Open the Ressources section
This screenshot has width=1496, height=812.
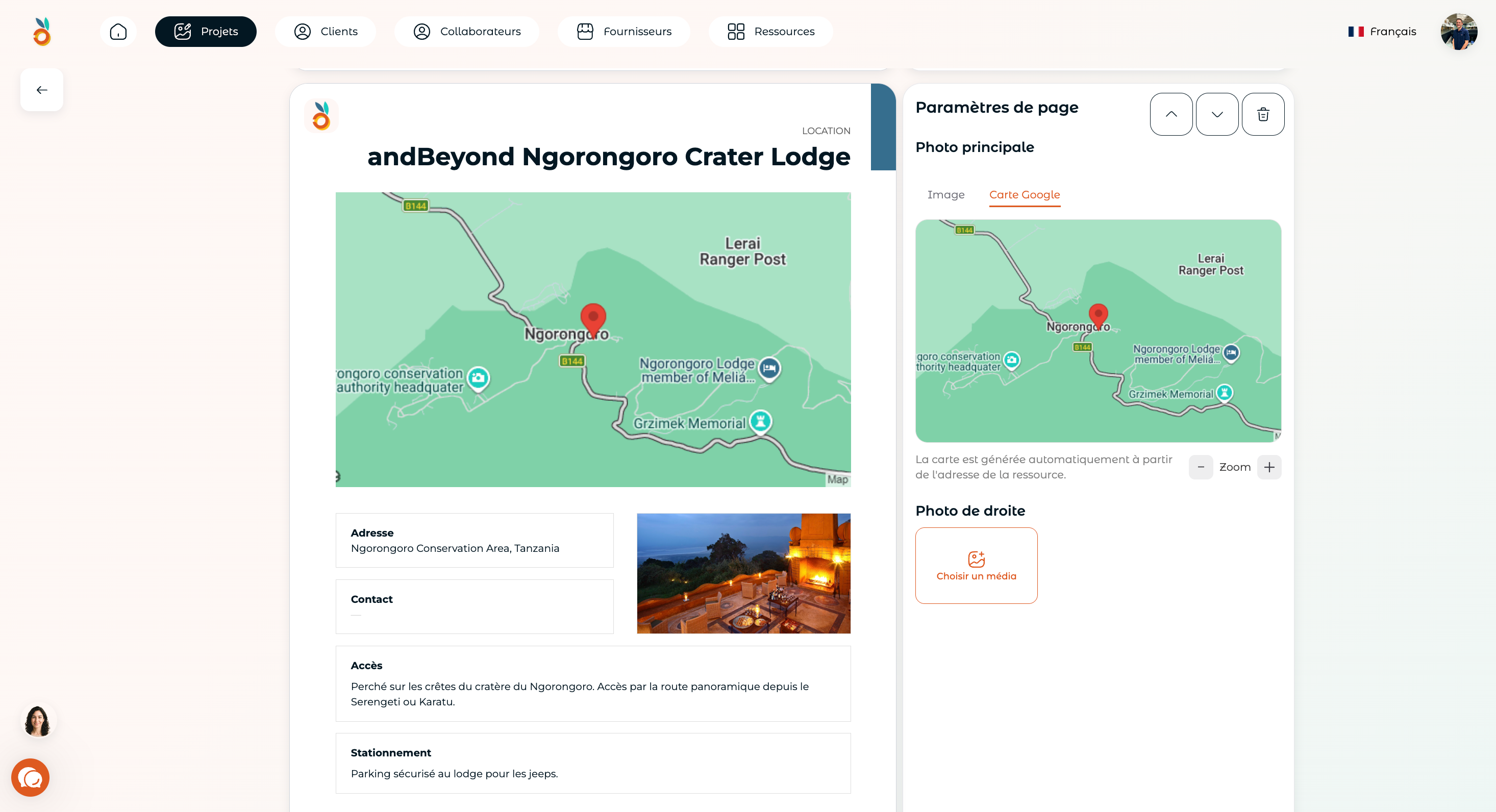(770, 31)
